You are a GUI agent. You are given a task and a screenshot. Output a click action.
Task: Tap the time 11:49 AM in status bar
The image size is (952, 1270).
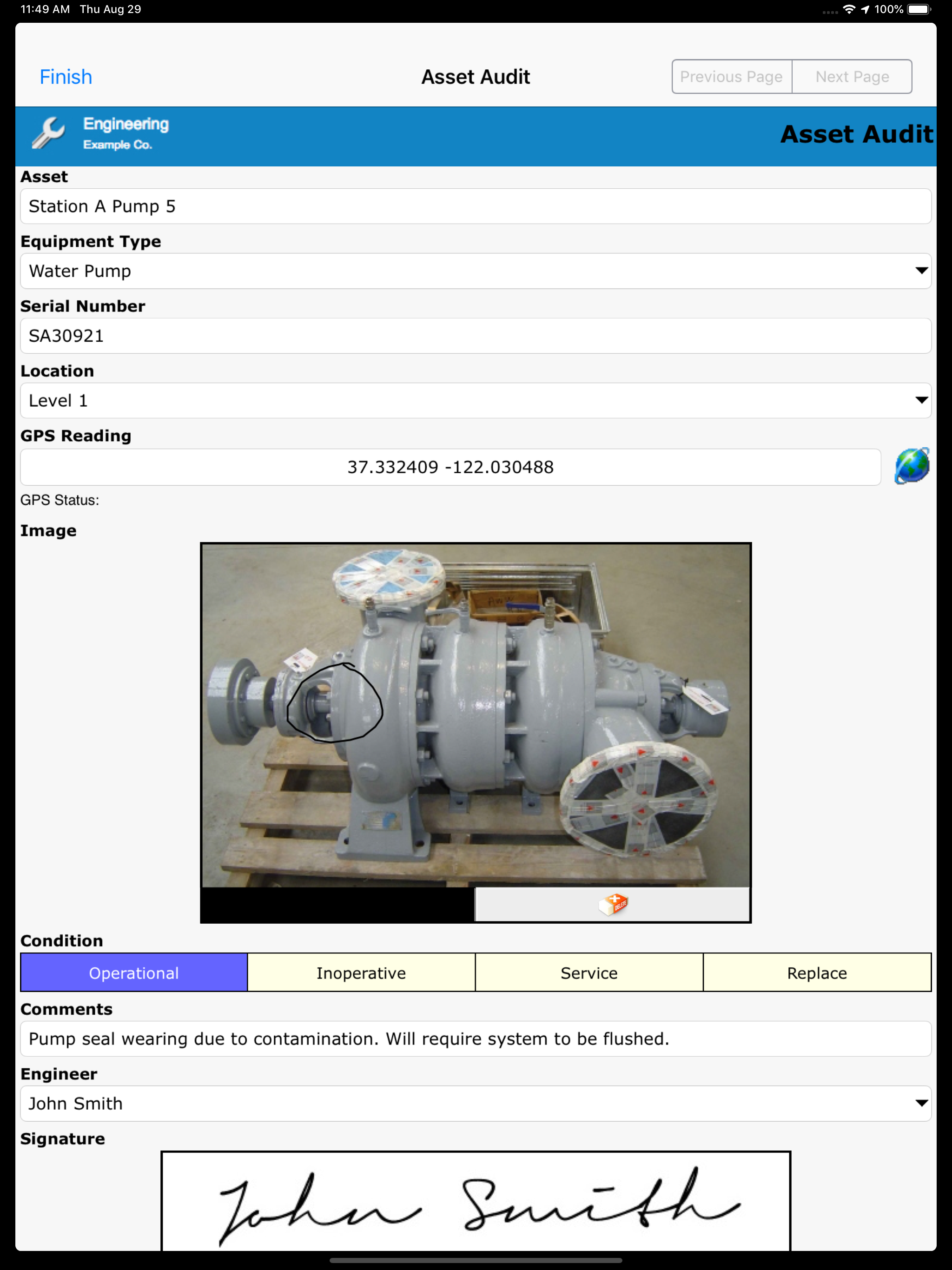(46, 9)
